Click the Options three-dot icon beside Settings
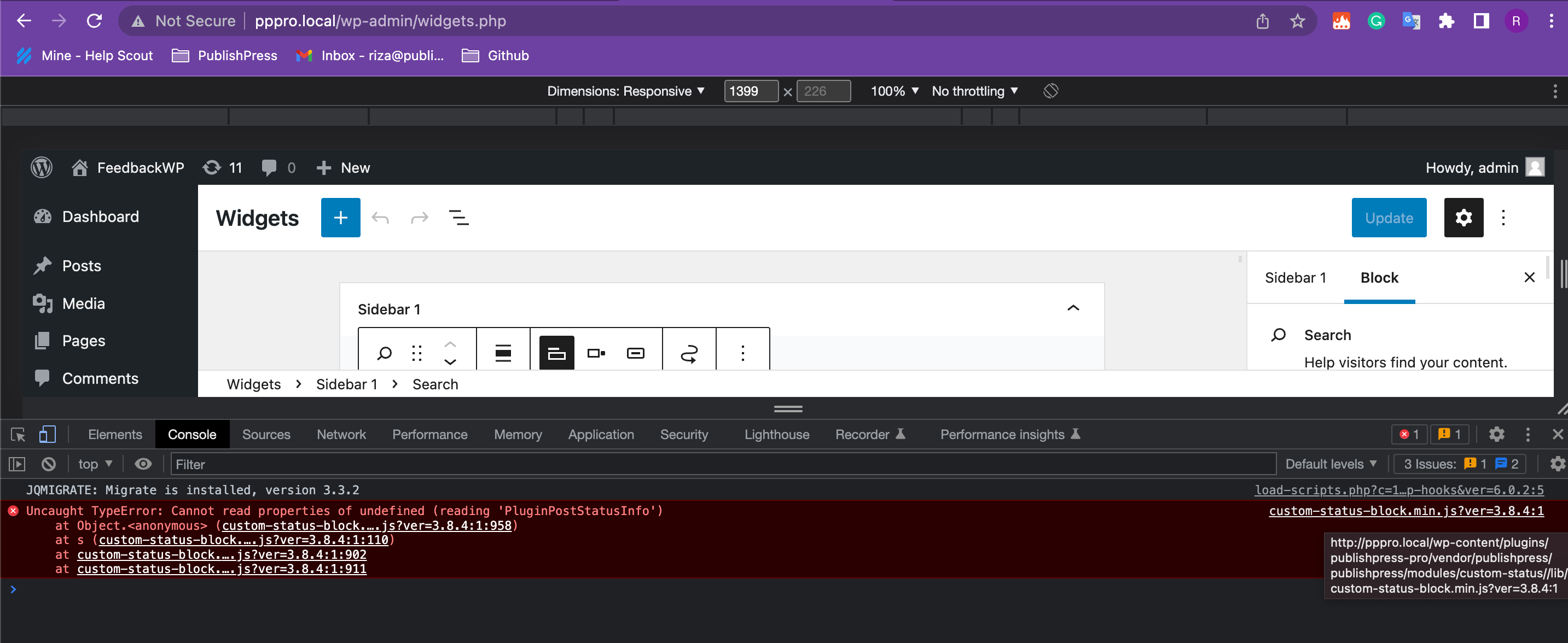Image resolution: width=1568 pixels, height=643 pixels. click(x=1503, y=217)
